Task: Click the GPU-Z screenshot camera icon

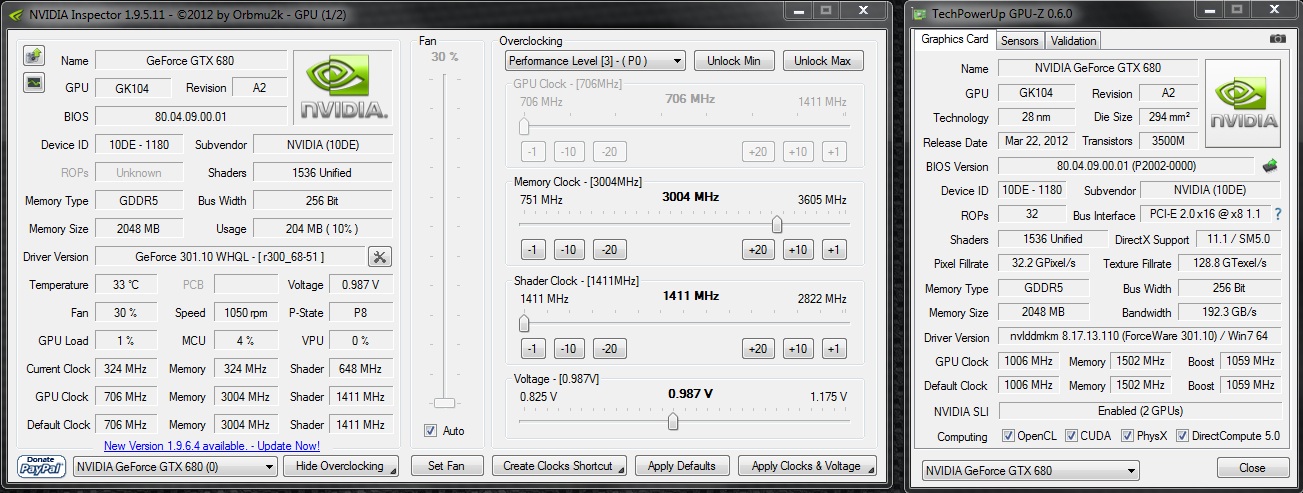Action: (1277, 39)
